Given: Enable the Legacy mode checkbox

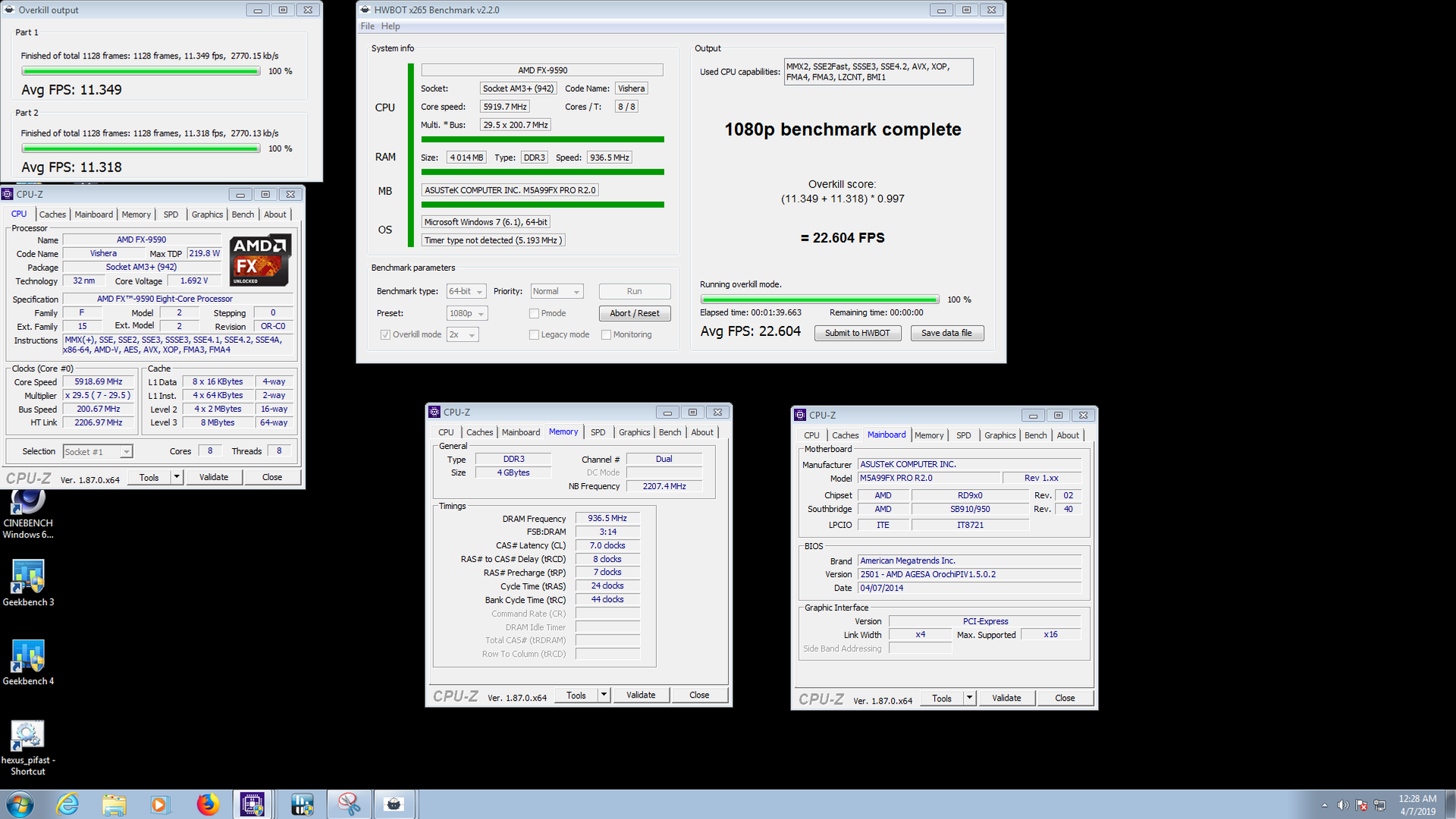Looking at the screenshot, I should (534, 334).
